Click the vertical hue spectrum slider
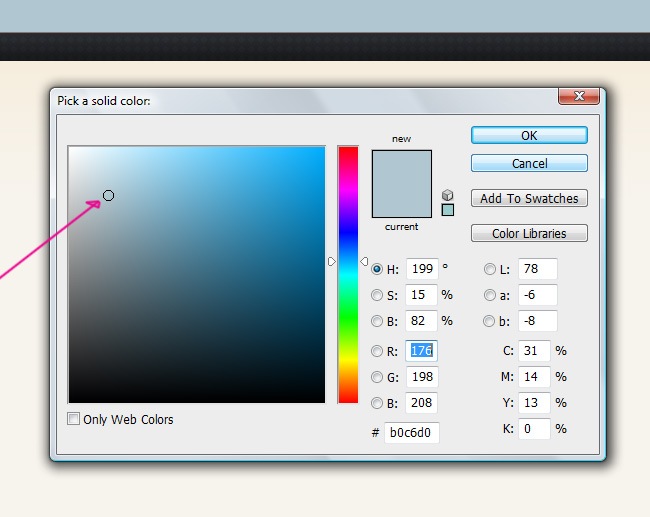 tap(347, 274)
